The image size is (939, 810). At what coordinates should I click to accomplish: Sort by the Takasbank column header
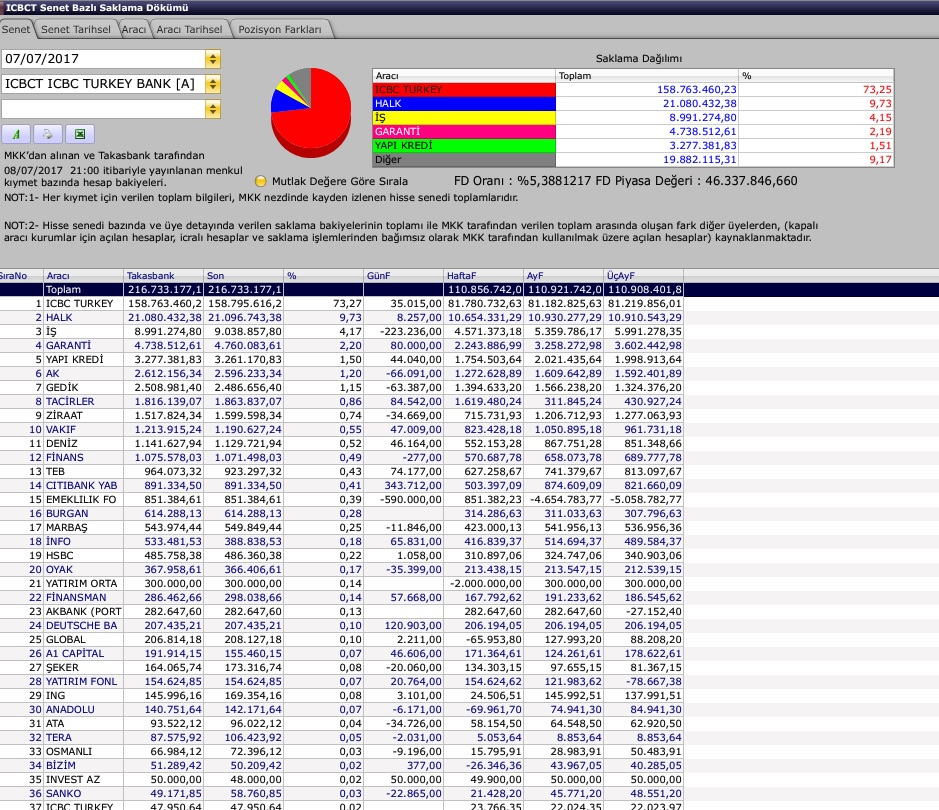point(163,275)
